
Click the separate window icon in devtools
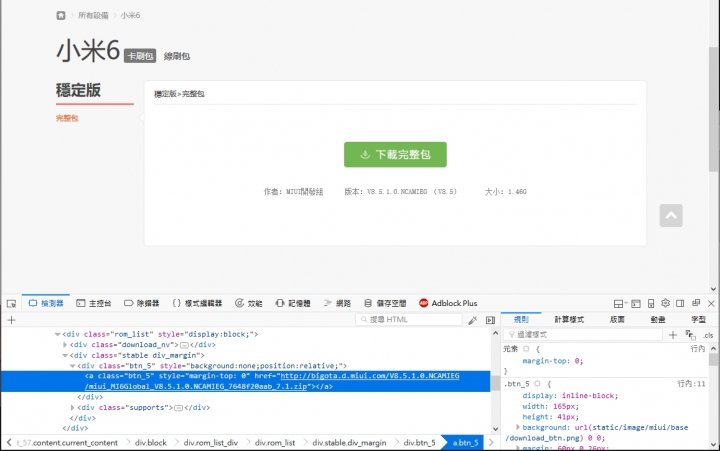pyautogui.click(x=696, y=303)
